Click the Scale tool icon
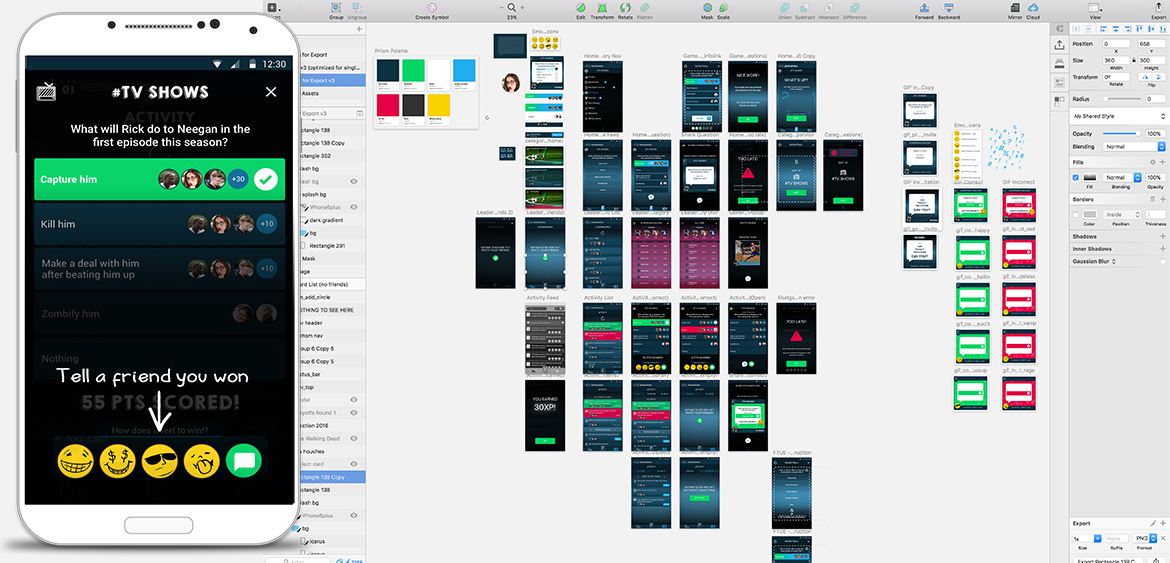1170x563 pixels. pos(723,8)
